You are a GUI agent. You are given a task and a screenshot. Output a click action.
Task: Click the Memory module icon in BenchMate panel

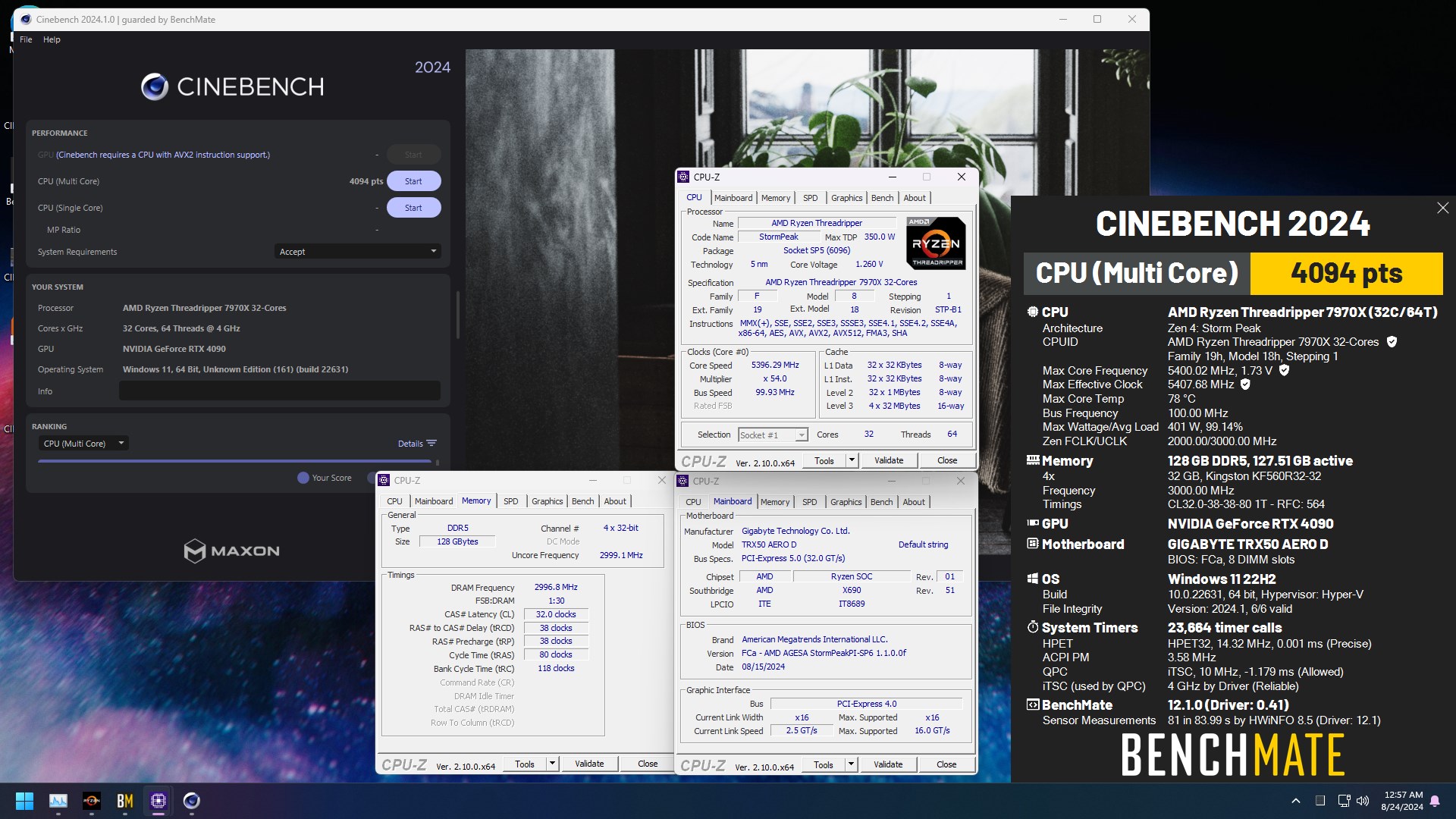[x=1032, y=460]
